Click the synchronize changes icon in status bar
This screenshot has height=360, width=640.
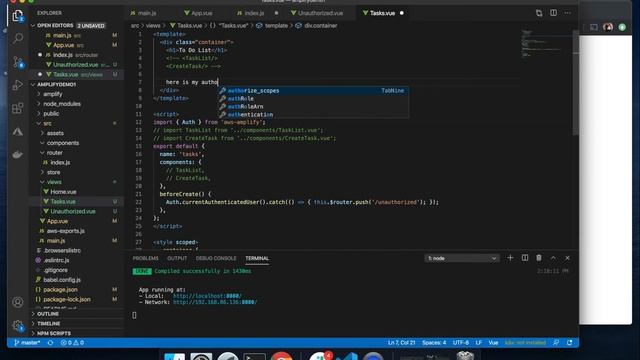click(x=50, y=343)
